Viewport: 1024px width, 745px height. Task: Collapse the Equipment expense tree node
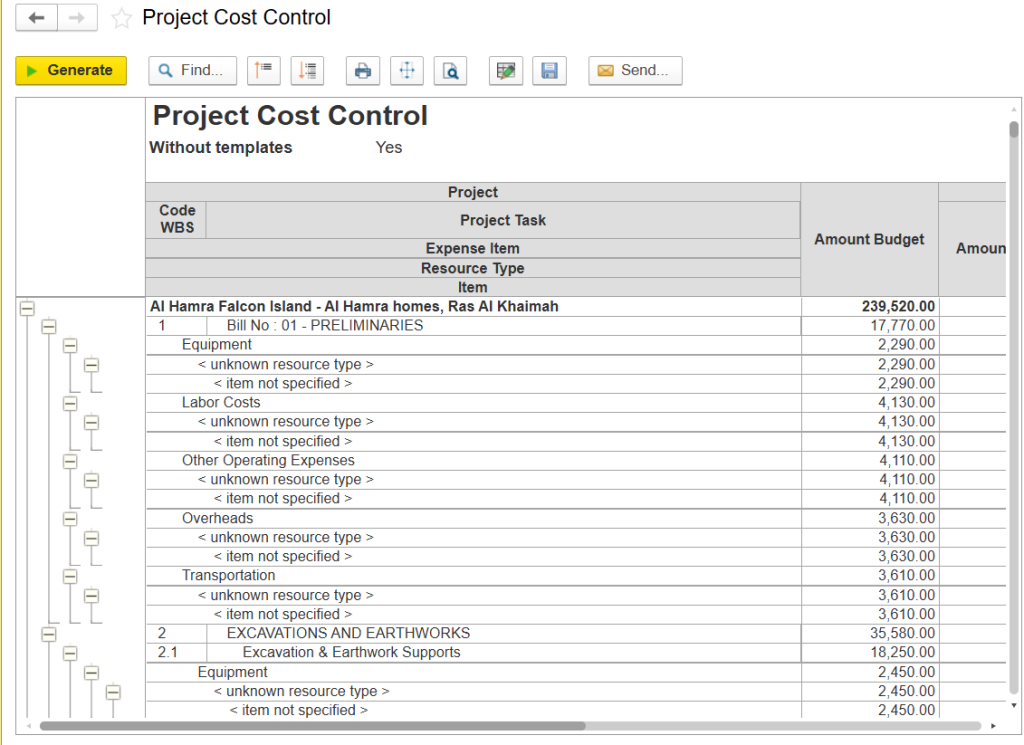tap(68, 345)
